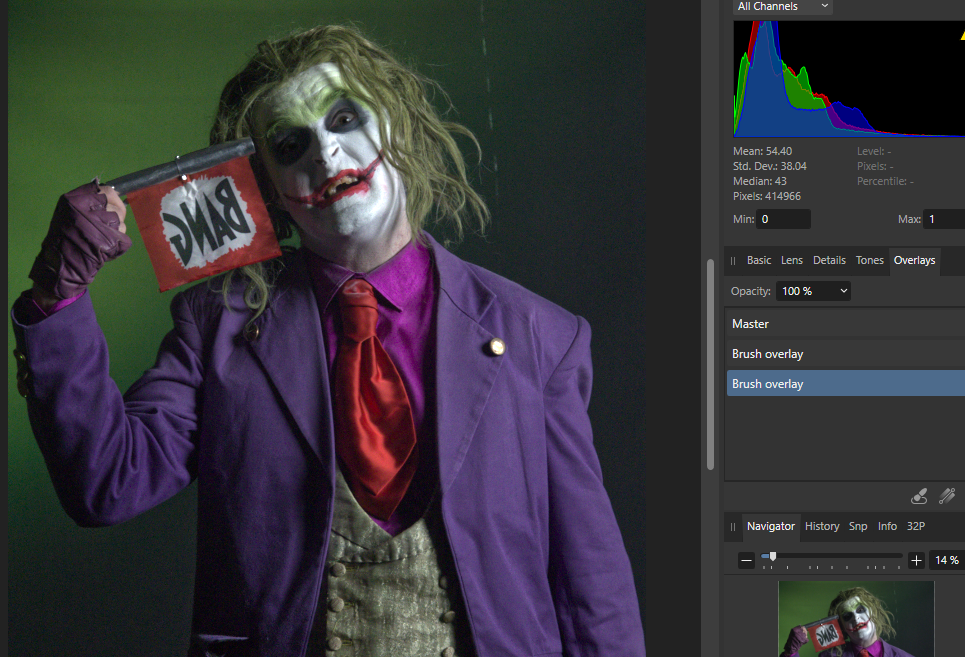This screenshot has height=657, width=965.
Task: Click the "Median: 43" statistic
Action: (x=759, y=181)
